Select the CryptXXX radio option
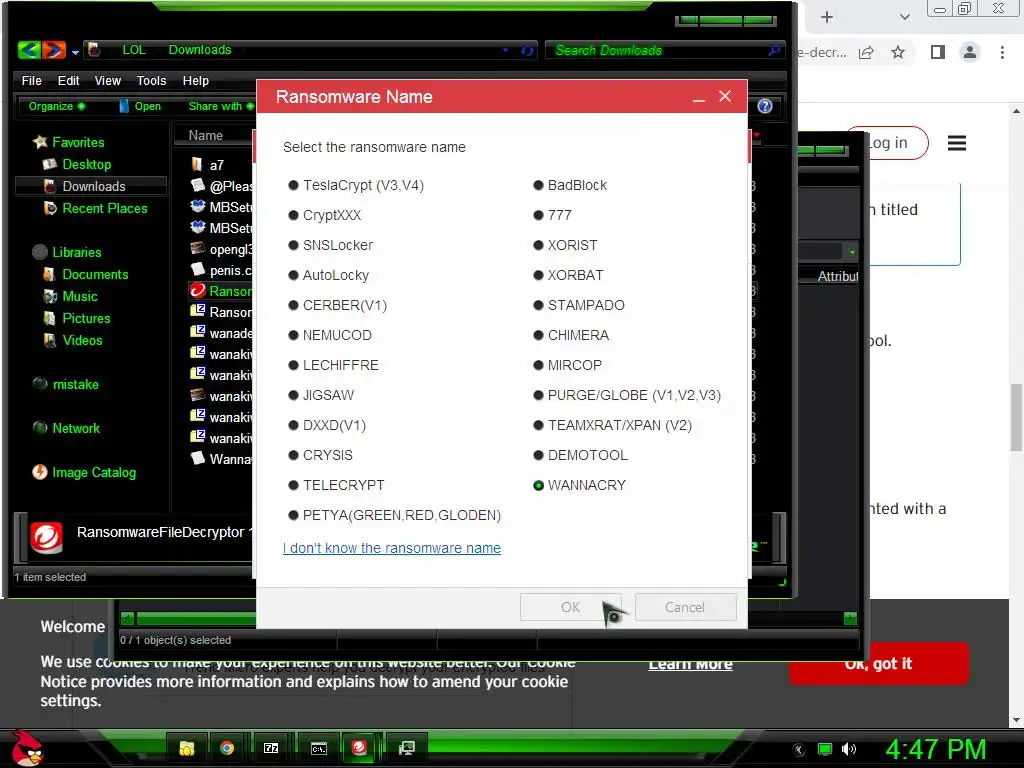1024x768 pixels. tap(325, 216)
